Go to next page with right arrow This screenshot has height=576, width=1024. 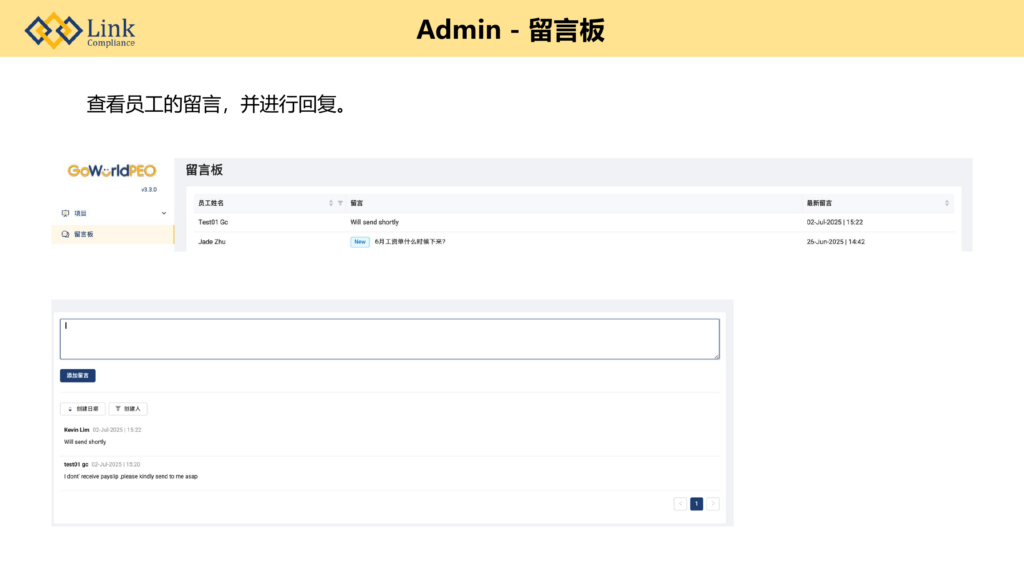[x=713, y=504]
